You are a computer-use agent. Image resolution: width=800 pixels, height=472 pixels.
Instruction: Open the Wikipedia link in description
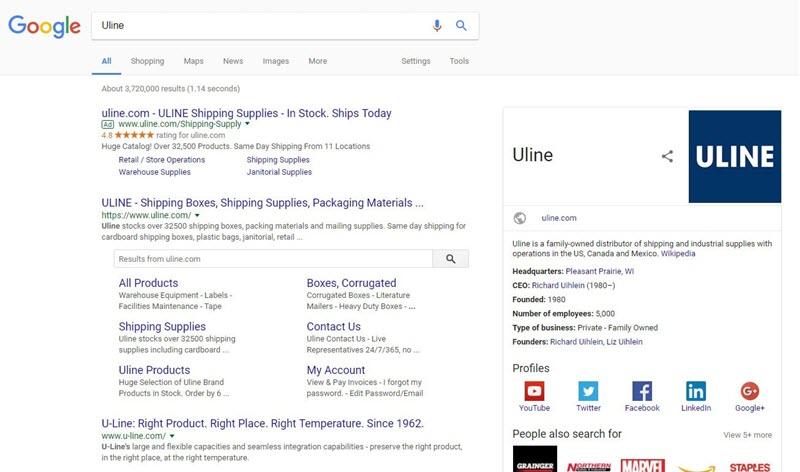(x=678, y=254)
